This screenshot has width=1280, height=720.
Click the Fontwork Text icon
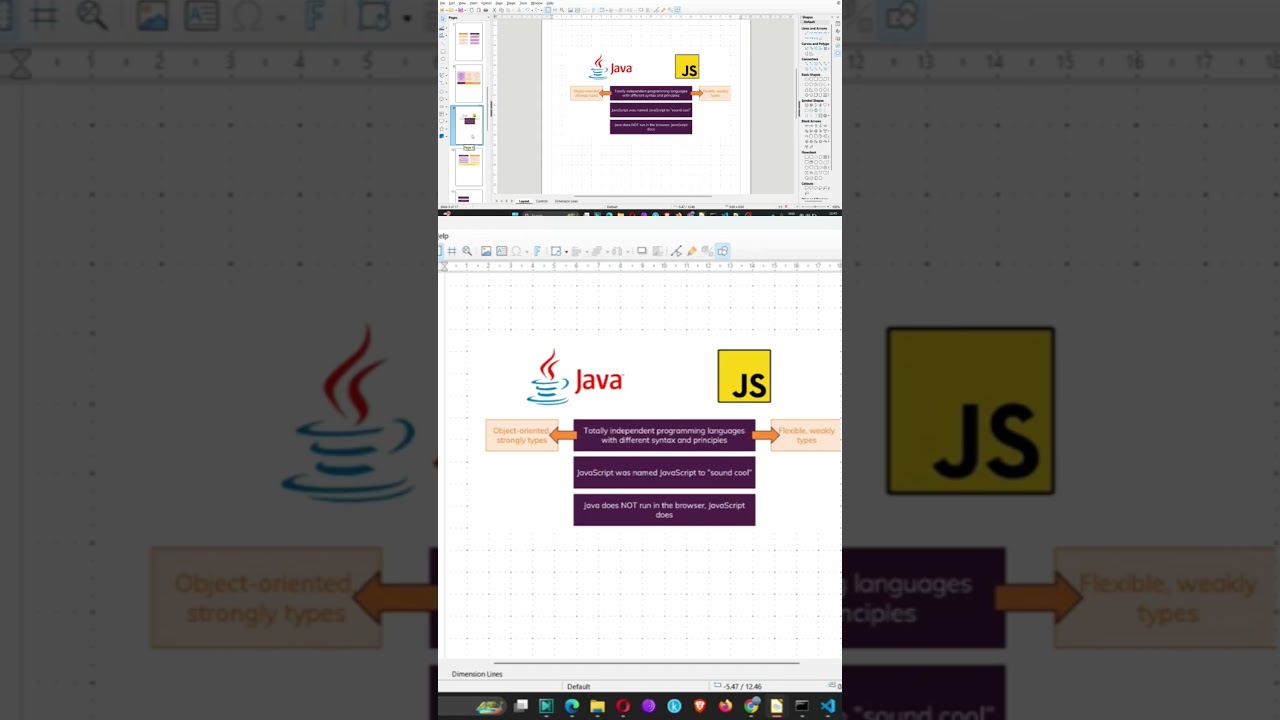point(538,251)
